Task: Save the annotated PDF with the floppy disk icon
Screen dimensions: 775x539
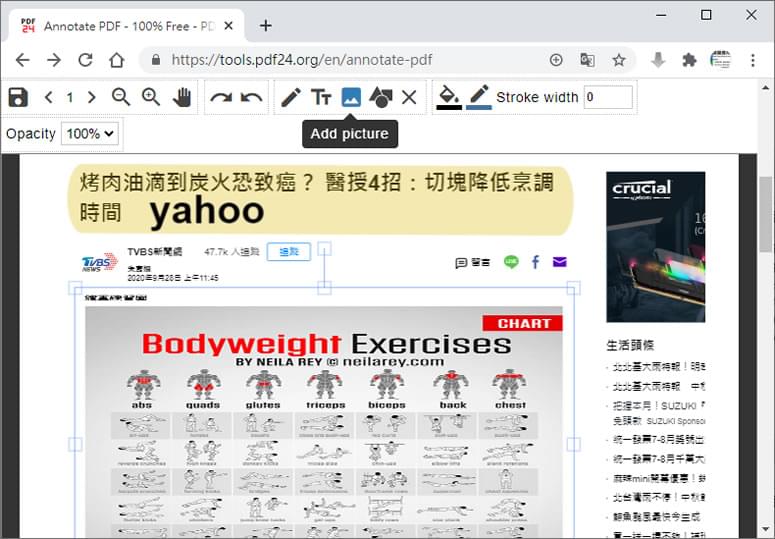Action: (18, 97)
